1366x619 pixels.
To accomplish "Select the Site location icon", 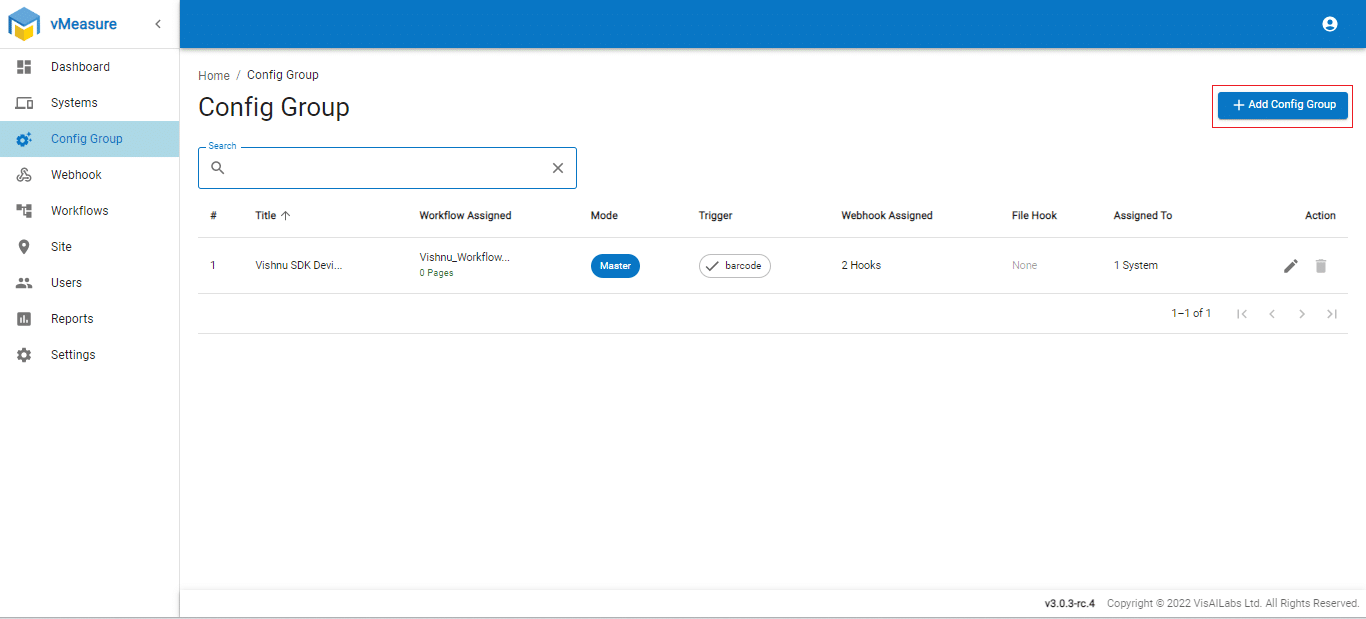I will (x=23, y=246).
